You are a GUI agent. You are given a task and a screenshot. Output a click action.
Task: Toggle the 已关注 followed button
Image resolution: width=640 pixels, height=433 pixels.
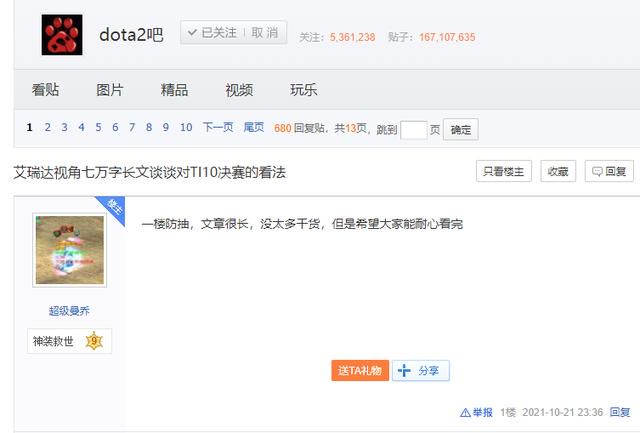[x=212, y=33]
